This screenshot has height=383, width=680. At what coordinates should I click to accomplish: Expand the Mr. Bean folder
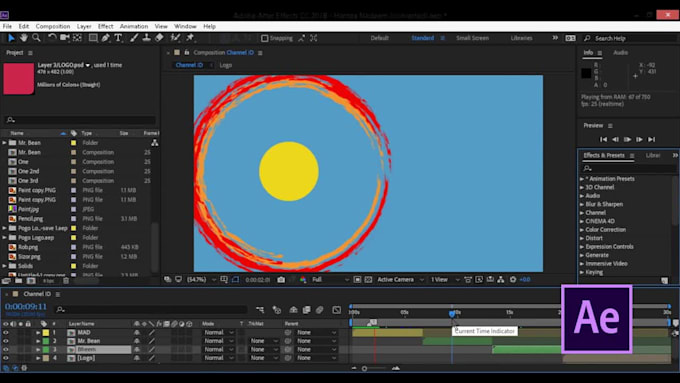4,143
